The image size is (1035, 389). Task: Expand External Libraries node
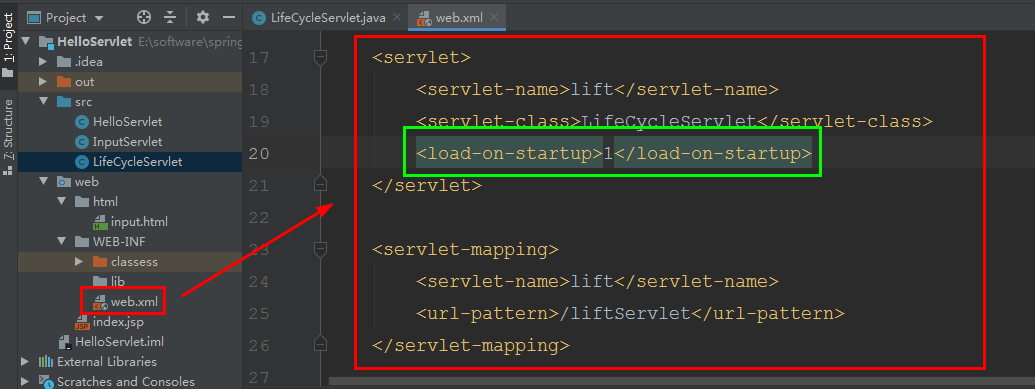[x=25, y=361]
